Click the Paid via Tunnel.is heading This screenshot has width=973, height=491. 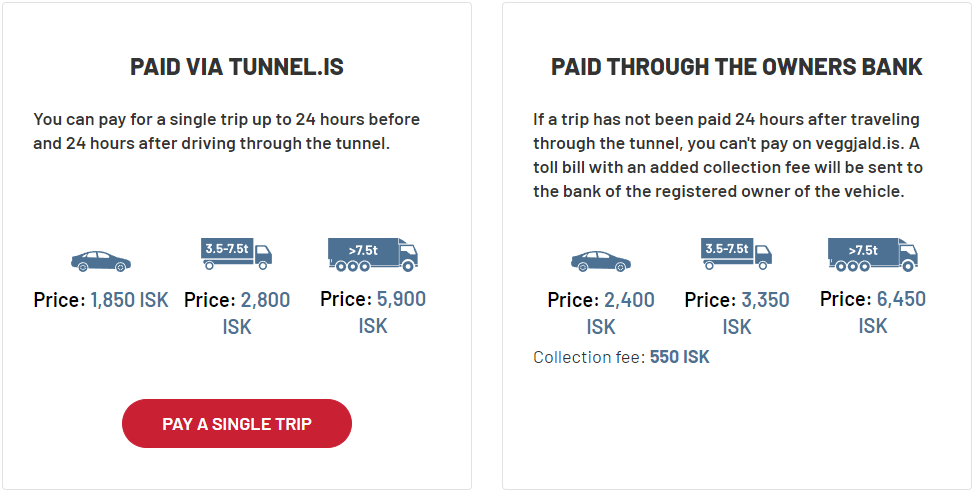point(237,68)
